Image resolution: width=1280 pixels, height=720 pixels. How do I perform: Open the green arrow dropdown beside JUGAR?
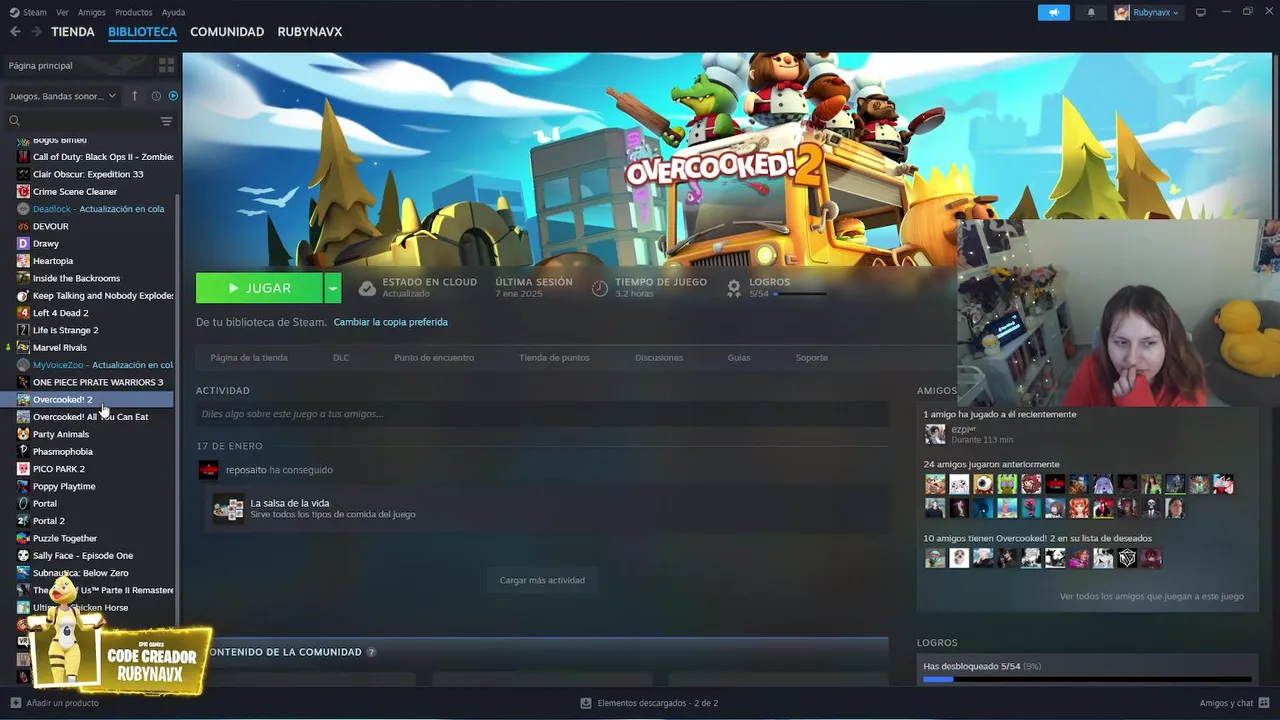coord(333,288)
